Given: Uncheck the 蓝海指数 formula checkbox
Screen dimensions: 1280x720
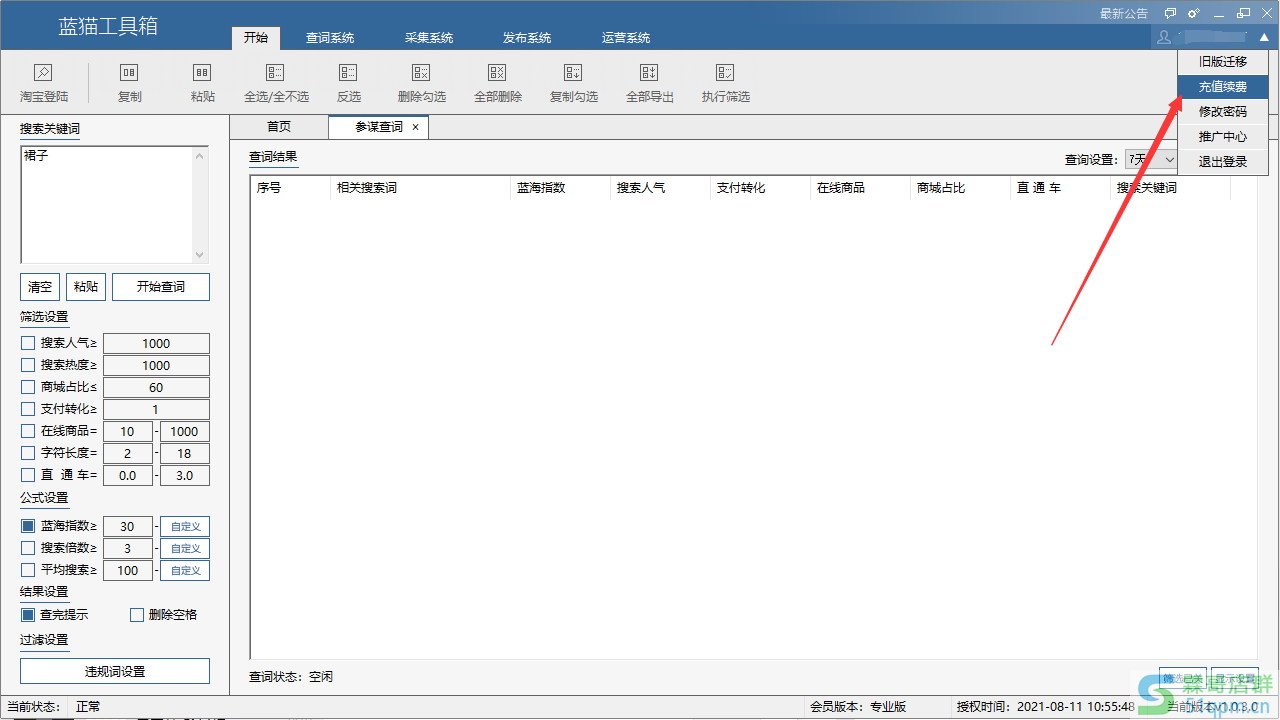Looking at the screenshot, I should click(28, 526).
